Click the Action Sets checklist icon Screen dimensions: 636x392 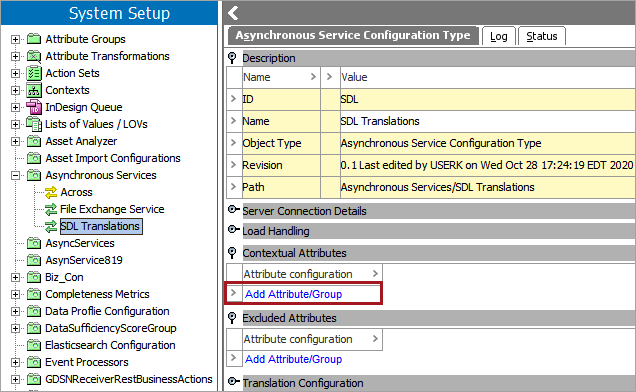34,73
